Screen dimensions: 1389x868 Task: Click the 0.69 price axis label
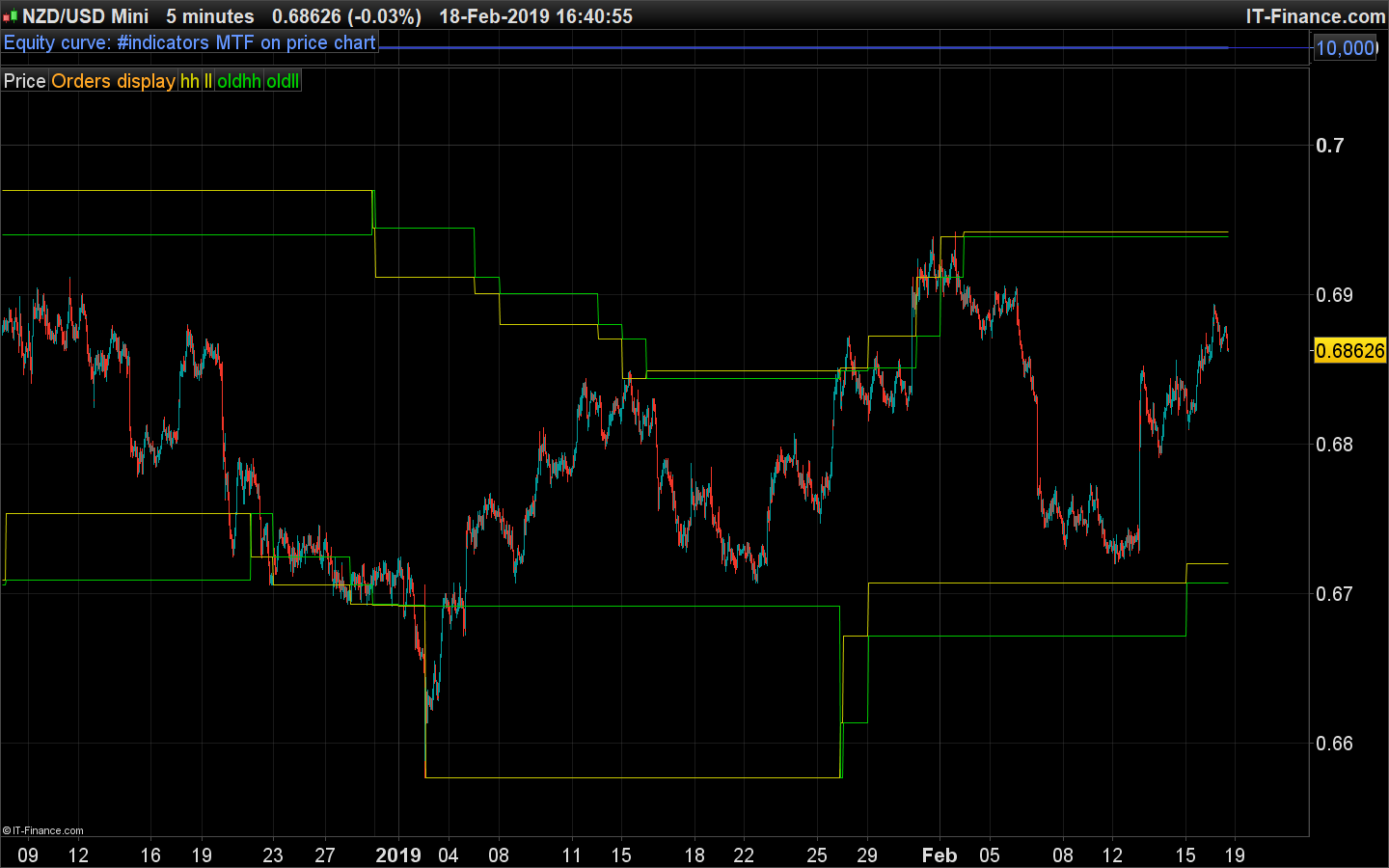(x=1334, y=295)
